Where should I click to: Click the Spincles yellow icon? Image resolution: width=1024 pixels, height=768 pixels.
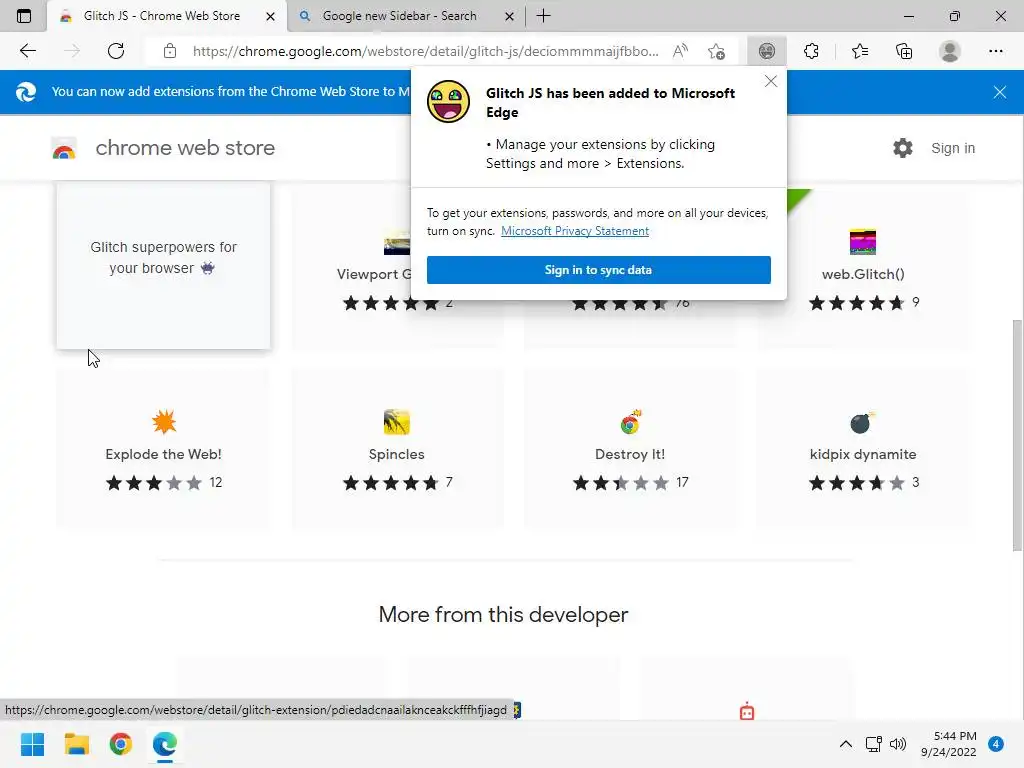[x=396, y=422]
